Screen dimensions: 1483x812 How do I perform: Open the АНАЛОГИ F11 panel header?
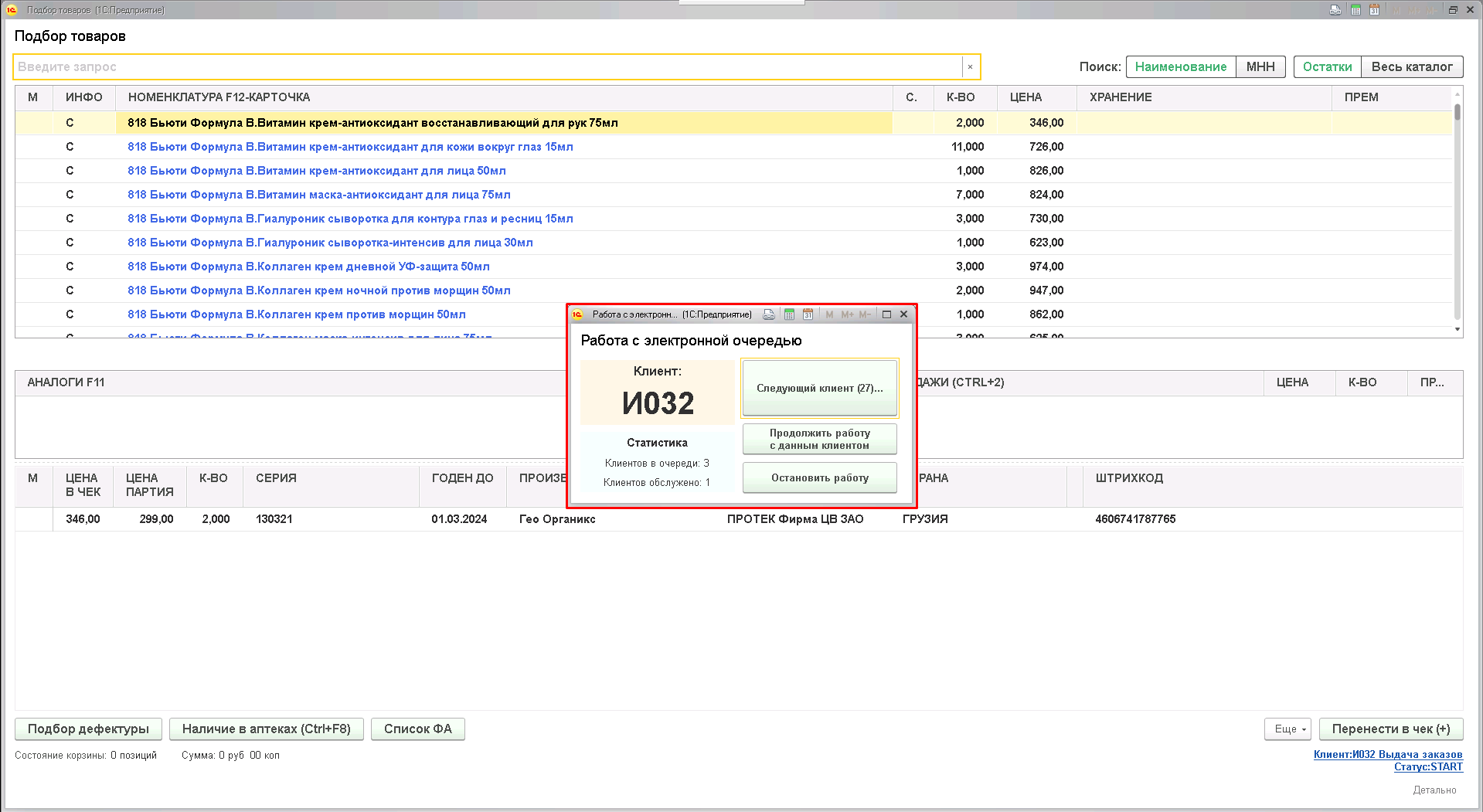(66, 382)
